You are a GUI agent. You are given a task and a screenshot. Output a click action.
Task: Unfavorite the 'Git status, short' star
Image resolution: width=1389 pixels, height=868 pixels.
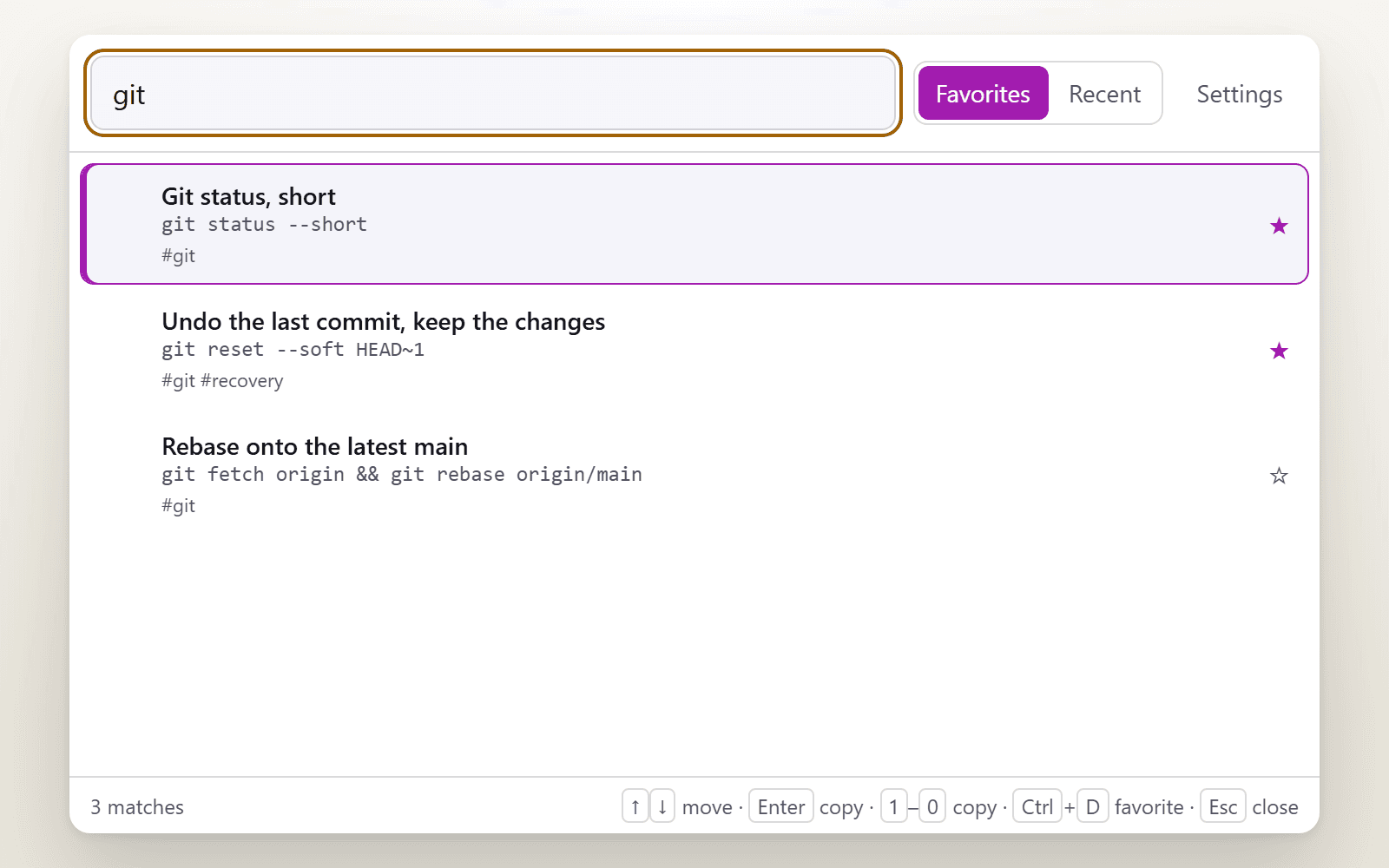(x=1279, y=226)
